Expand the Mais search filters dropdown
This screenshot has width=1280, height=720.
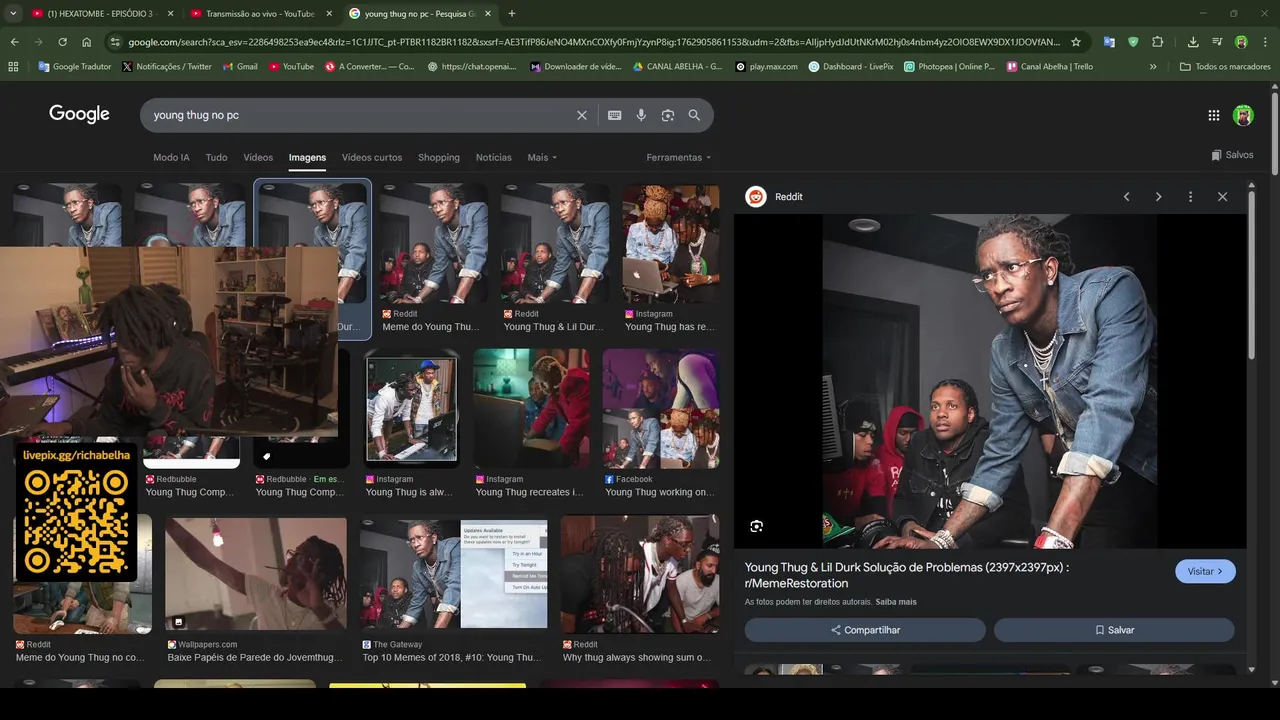pyautogui.click(x=542, y=157)
